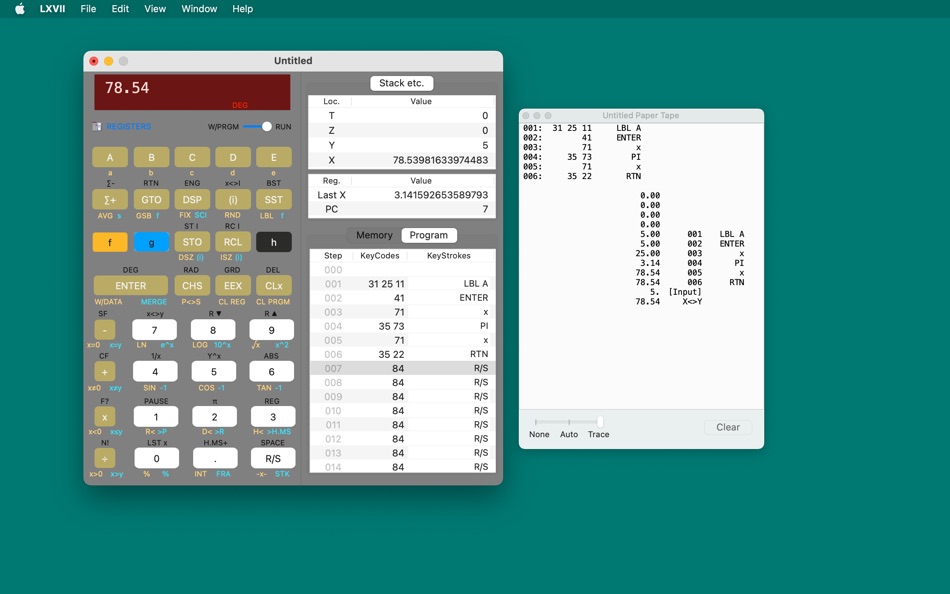
Task: Click the R/S calculator key
Action: [273, 458]
